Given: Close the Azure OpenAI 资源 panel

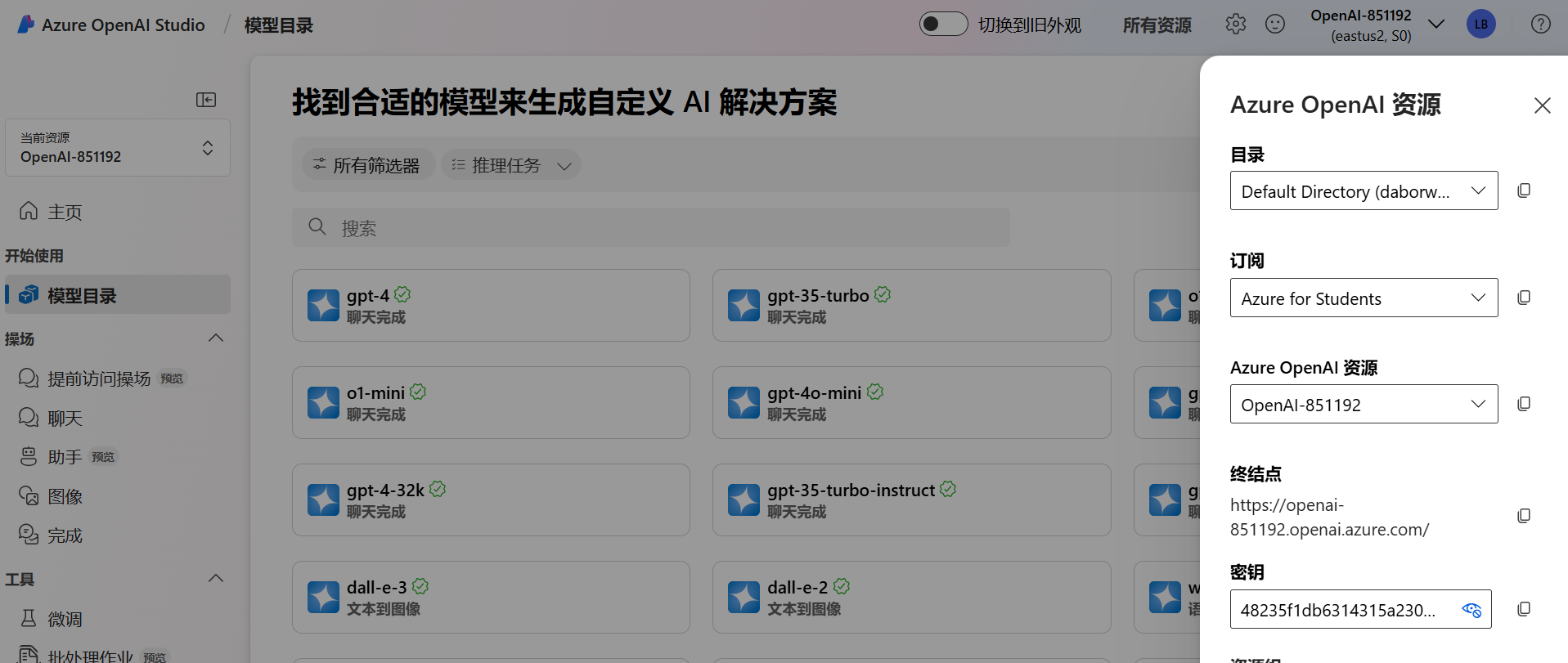Looking at the screenshot, I should (x=1542, y=105).
